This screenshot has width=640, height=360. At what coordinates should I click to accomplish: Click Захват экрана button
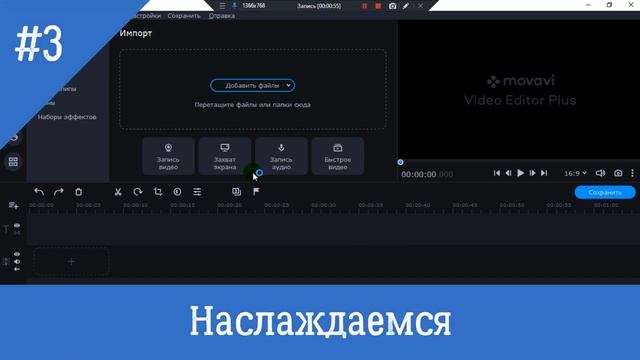click(x=224, y=156)
